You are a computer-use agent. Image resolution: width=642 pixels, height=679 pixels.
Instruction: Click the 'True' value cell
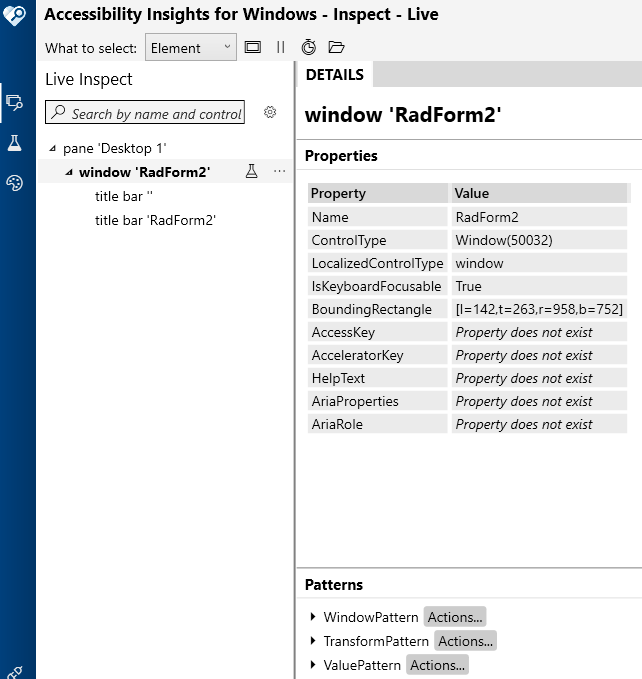coord(539,286)
